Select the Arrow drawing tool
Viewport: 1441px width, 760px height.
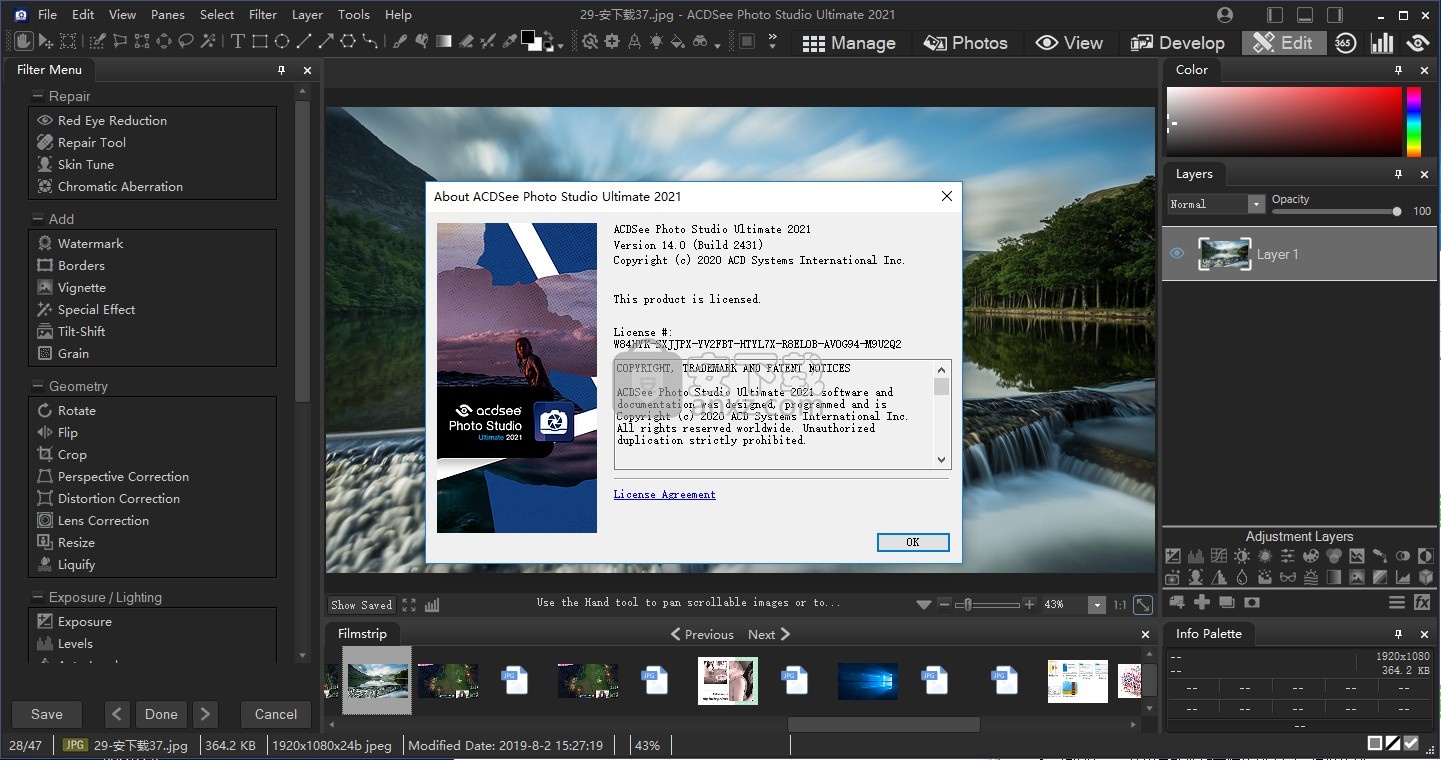pos(326,42)
